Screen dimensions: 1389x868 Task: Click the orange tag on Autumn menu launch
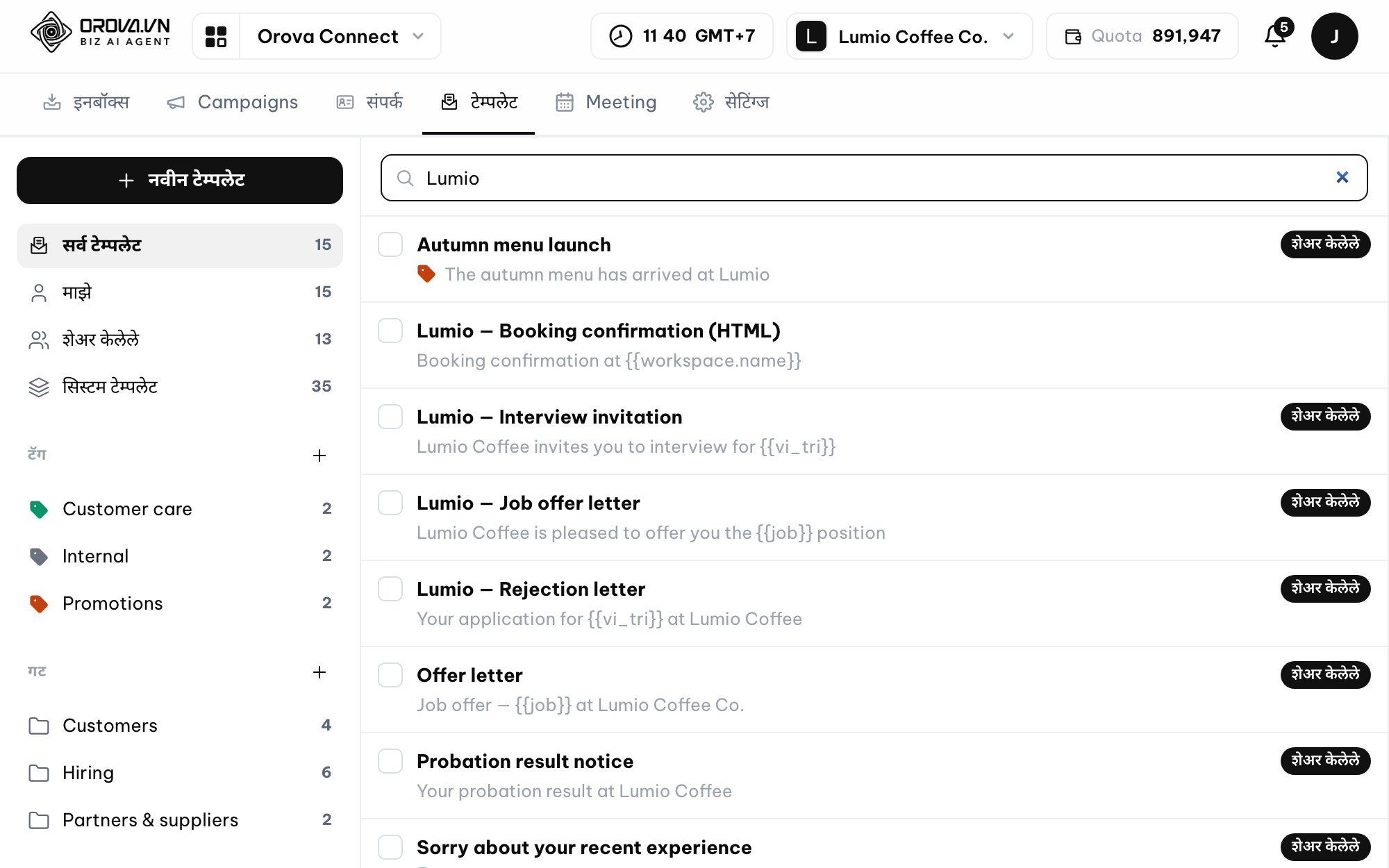click(x=426, y=274)
